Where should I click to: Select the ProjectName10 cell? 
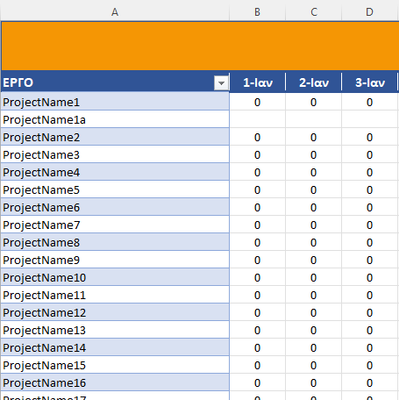[x=115, y=277]
